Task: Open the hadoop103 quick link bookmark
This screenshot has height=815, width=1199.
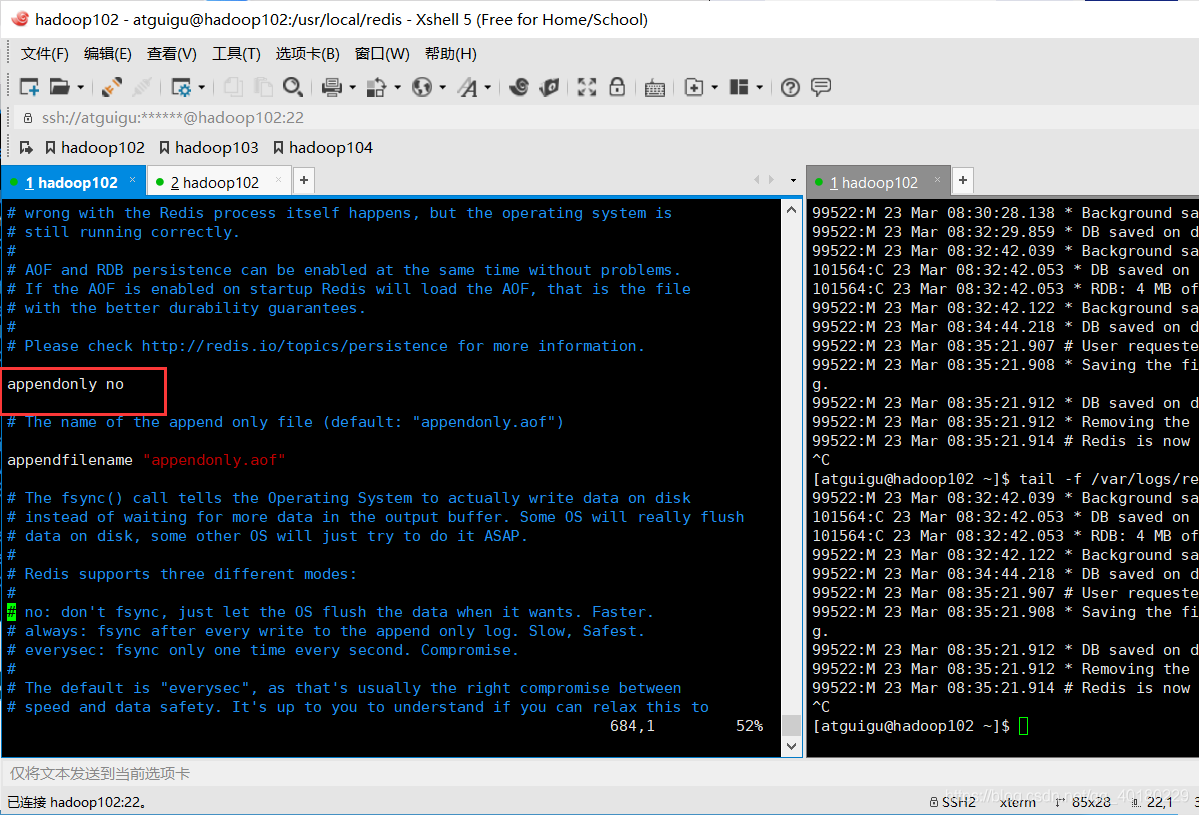Action: (x=209, y=148)
